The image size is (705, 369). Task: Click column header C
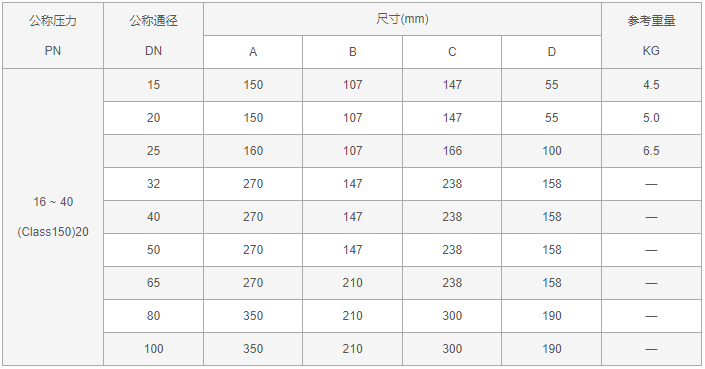[452, 52]
